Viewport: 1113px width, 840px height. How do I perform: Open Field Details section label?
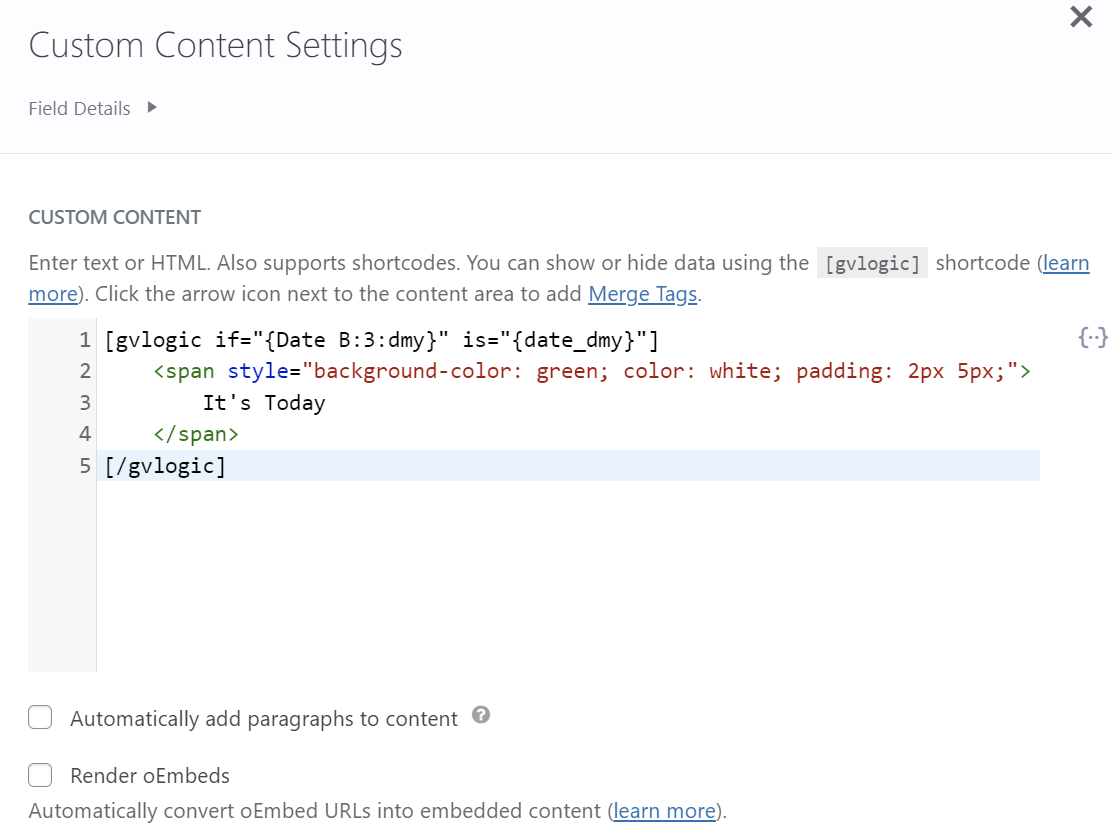tap(80, 109)
